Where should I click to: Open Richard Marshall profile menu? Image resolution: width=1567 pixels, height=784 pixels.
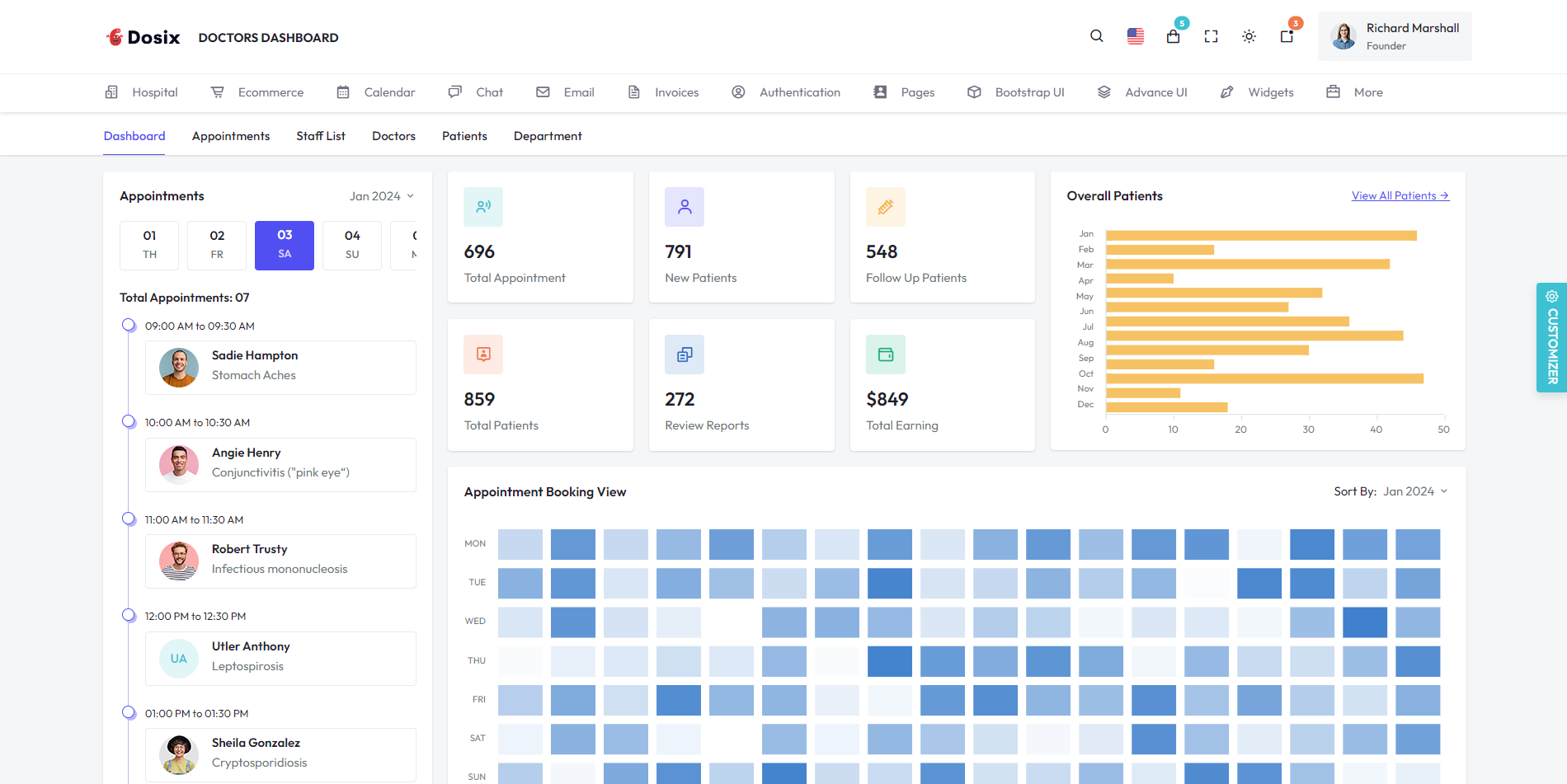[x=1395, y=36]
